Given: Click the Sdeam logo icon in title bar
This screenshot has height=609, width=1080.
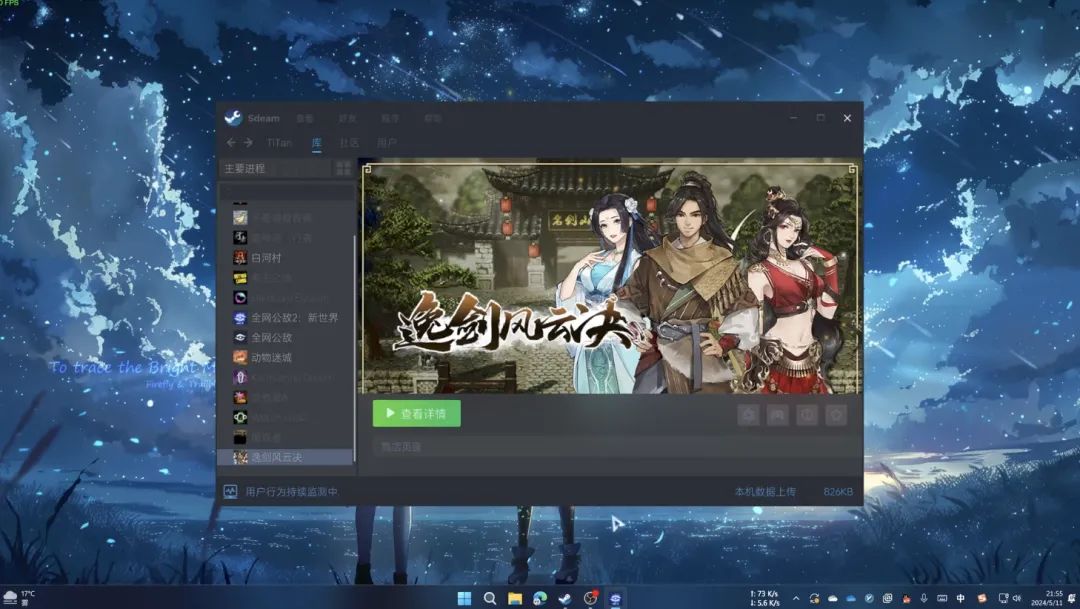Looking at the screenshot, I should click(x=233, y=118).
